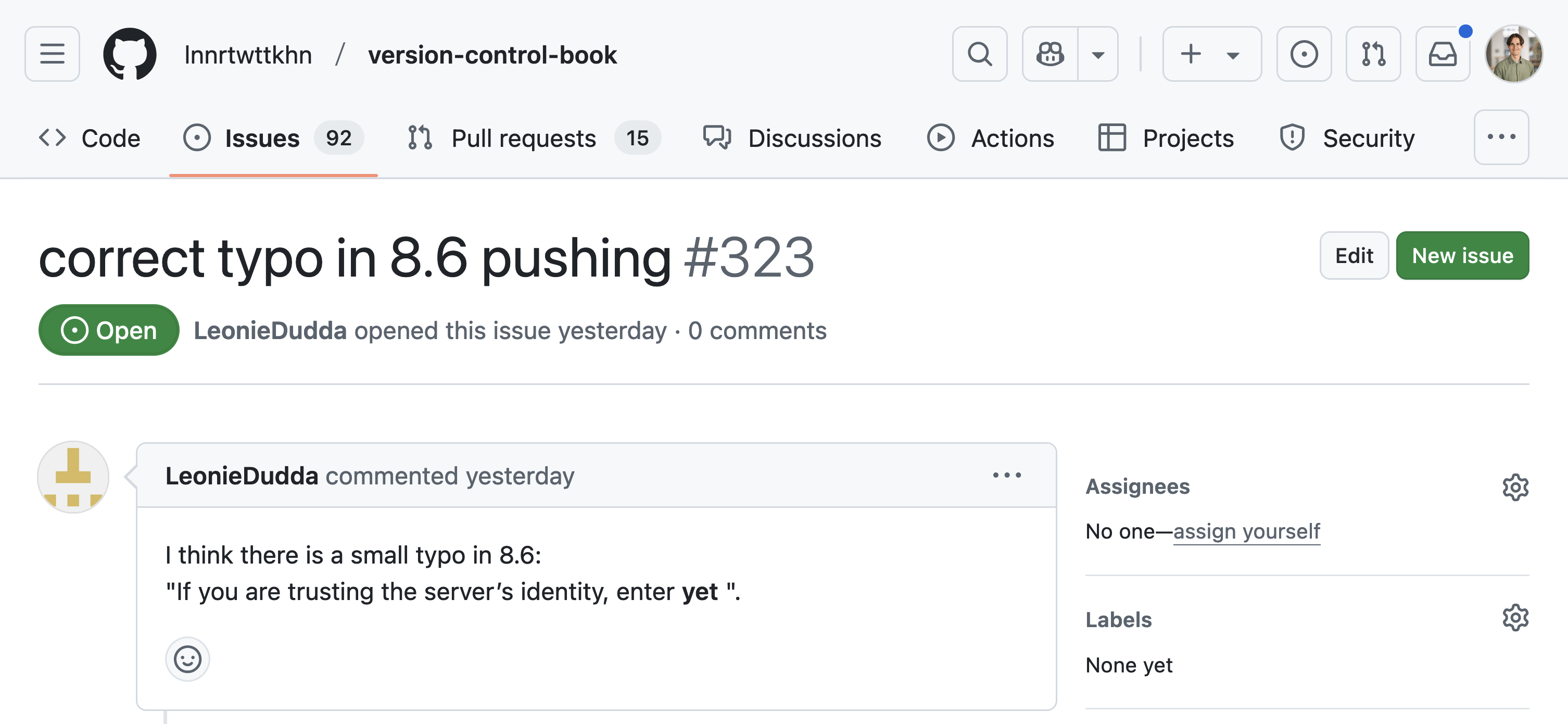Open the search icon button
Image resolution: width=1568 pixels, height=724 pixels.
tap(979, 54)
